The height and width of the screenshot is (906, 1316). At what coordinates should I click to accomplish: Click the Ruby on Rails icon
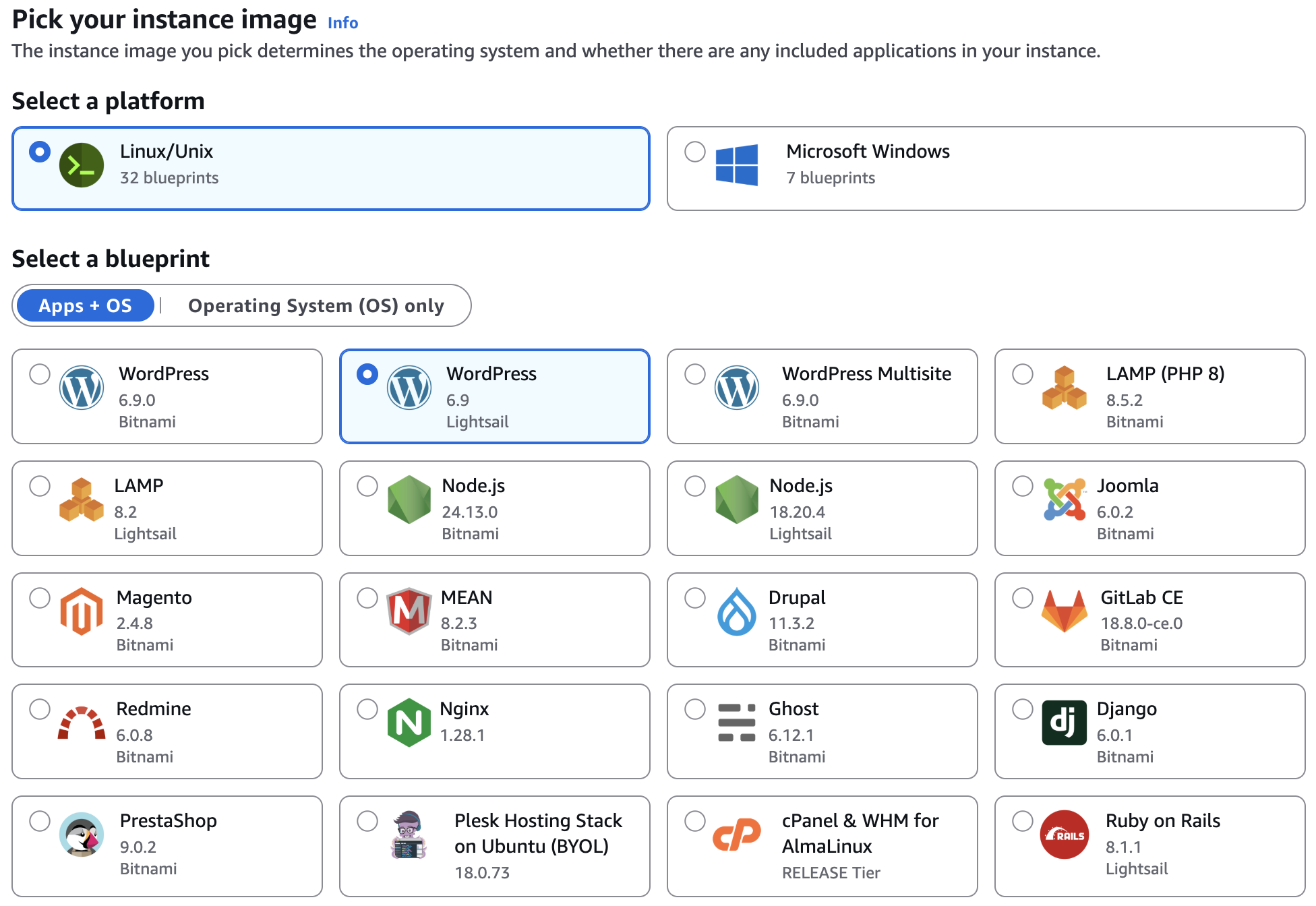click(x=1064, y=835)
